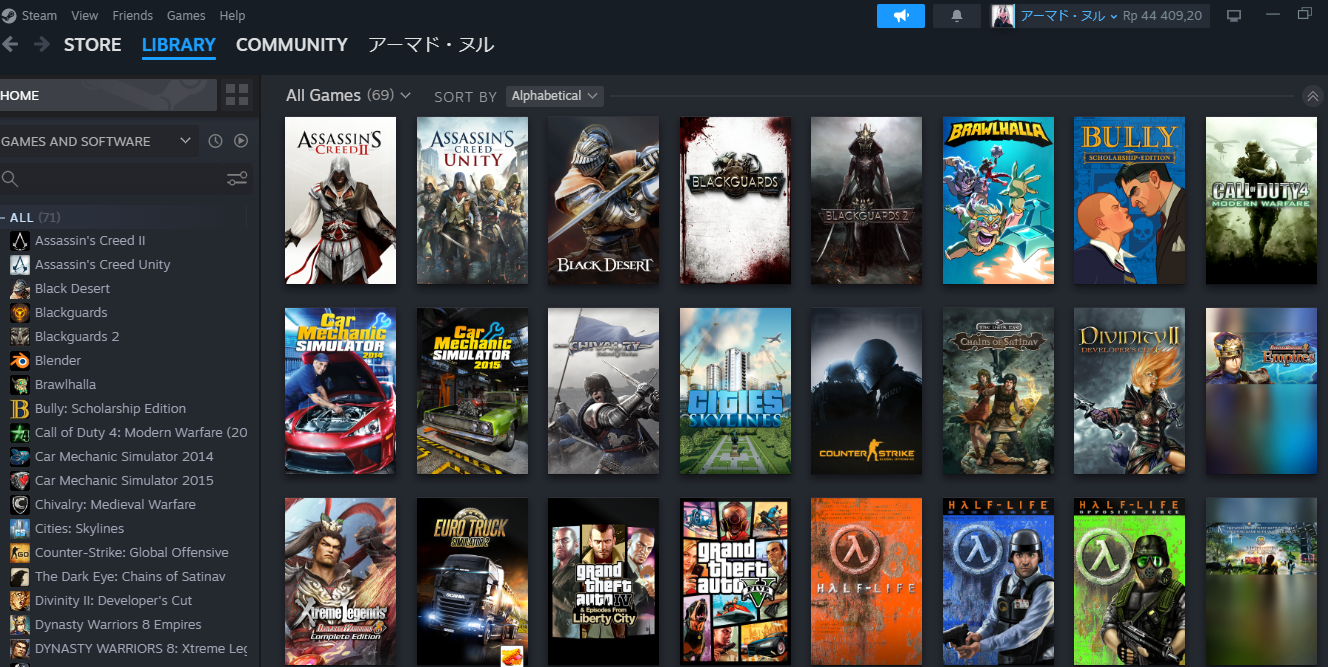Switch to the LIBRARY tab
Image resolution: width=1328 pixels, height=667 pixels.
pyautogui.click(x=179, y=45)
